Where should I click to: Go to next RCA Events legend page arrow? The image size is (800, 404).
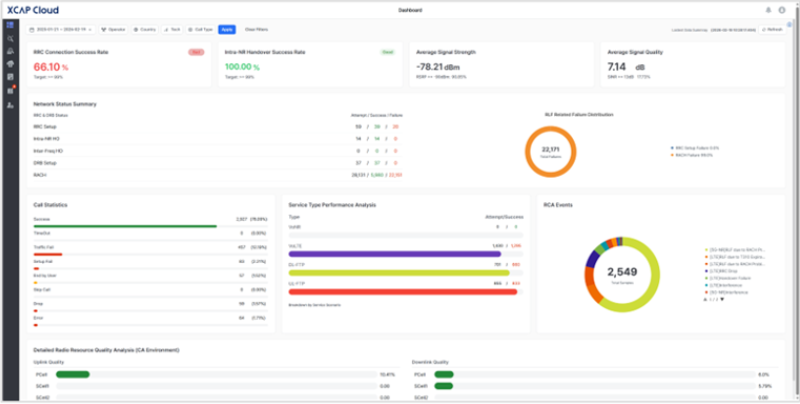tap(722, 299)
